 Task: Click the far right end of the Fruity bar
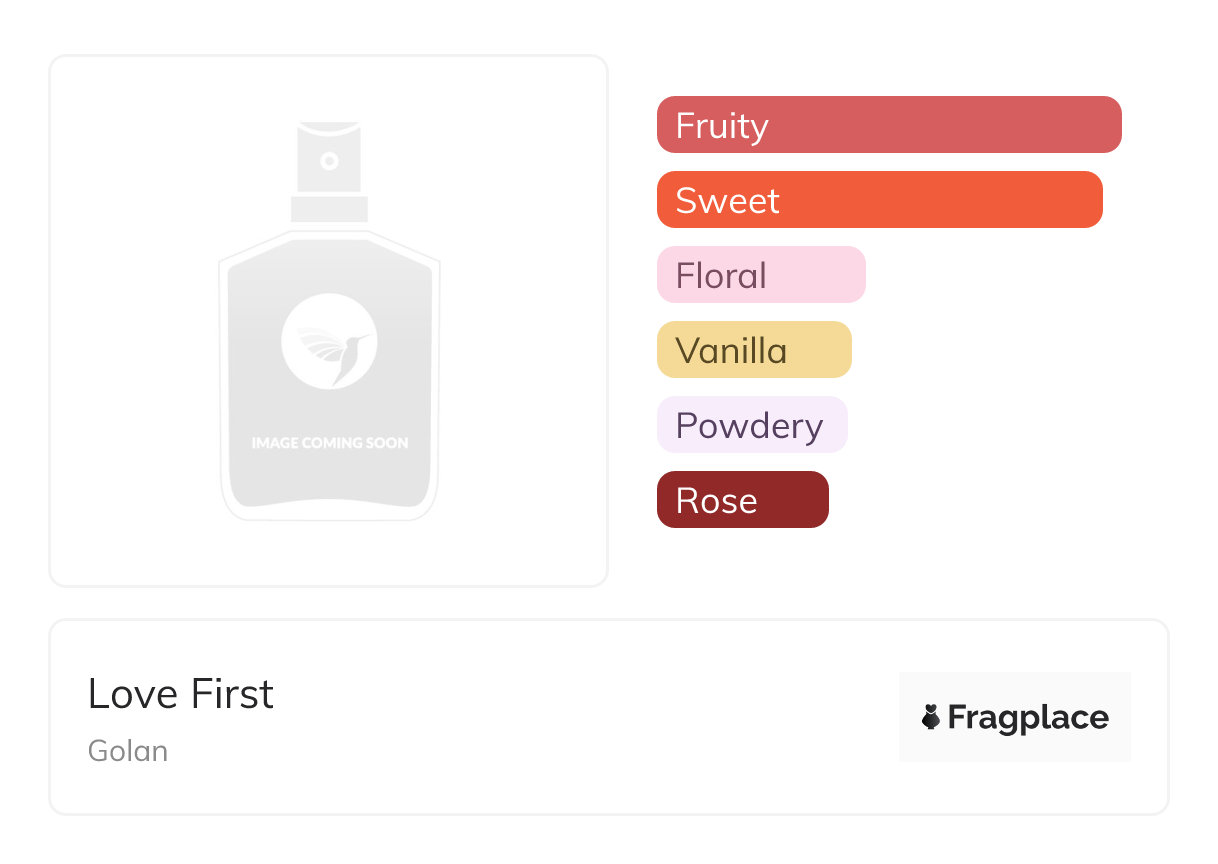pos(1108,125)
